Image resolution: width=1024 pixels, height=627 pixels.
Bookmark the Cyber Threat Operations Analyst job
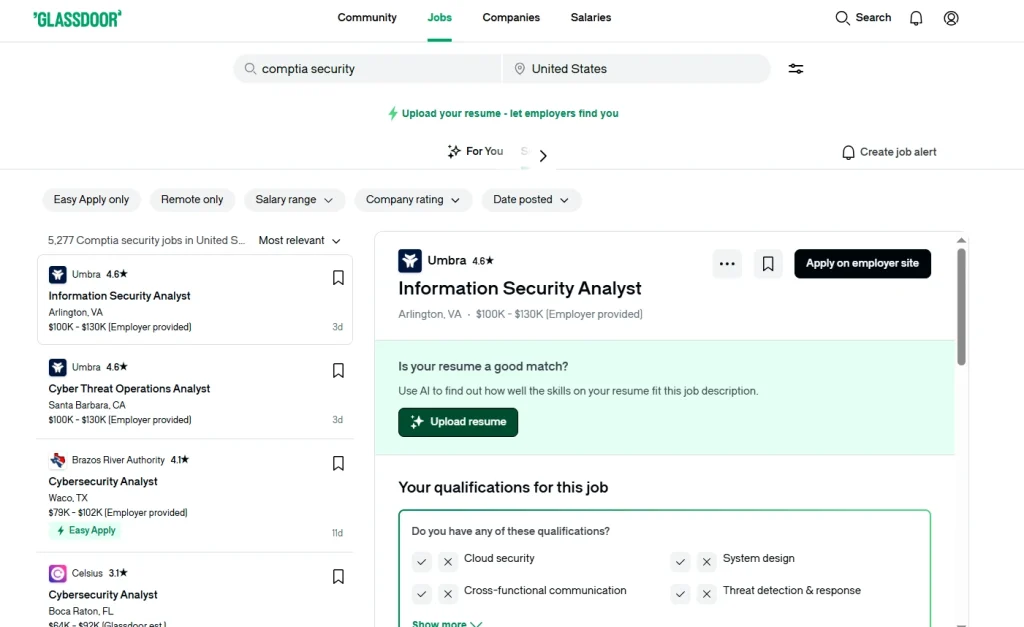338,370
